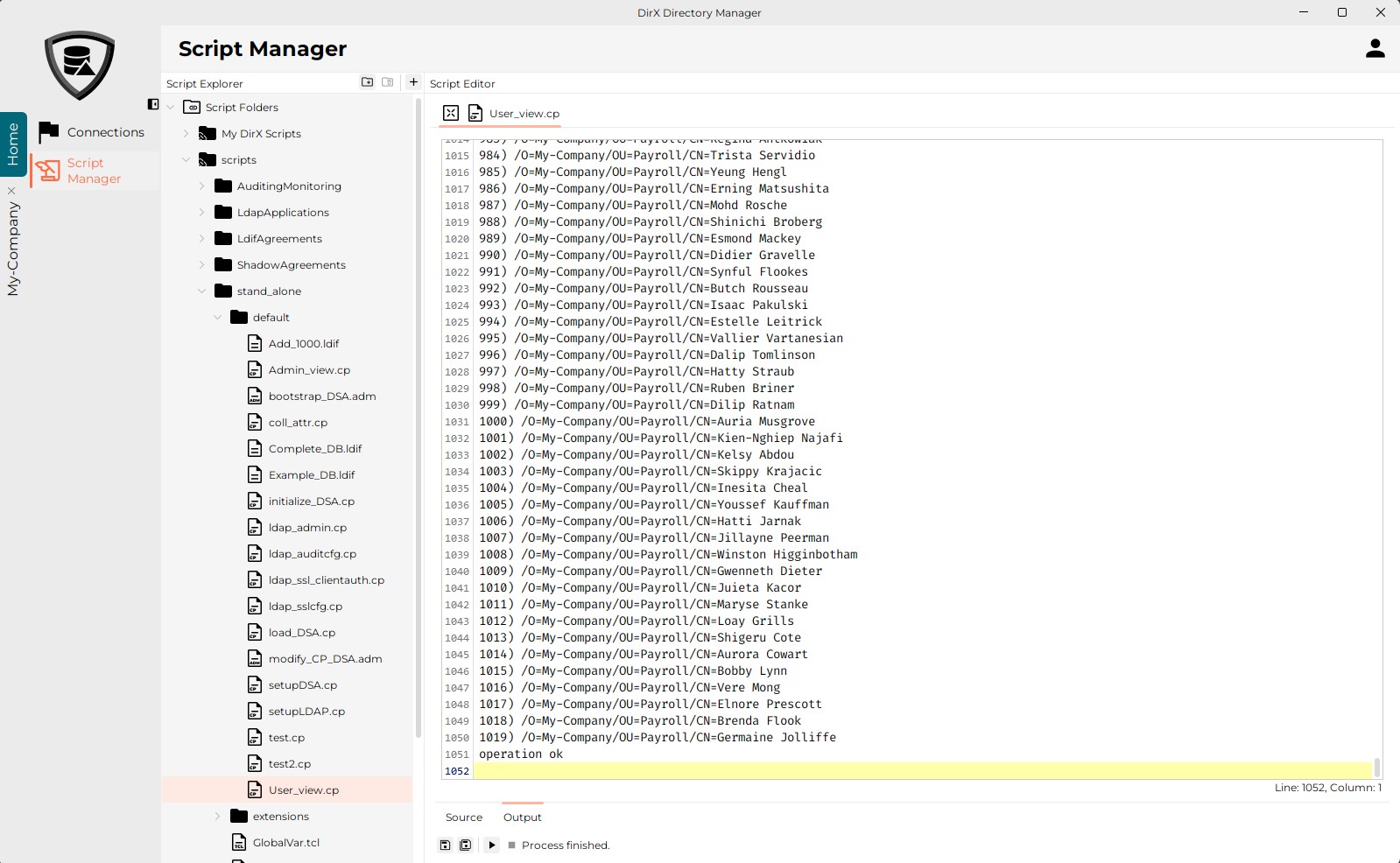The image size is (1400, 863).
Task: Click the plus button beside Script Explorer
Action: tap(413, 82)
